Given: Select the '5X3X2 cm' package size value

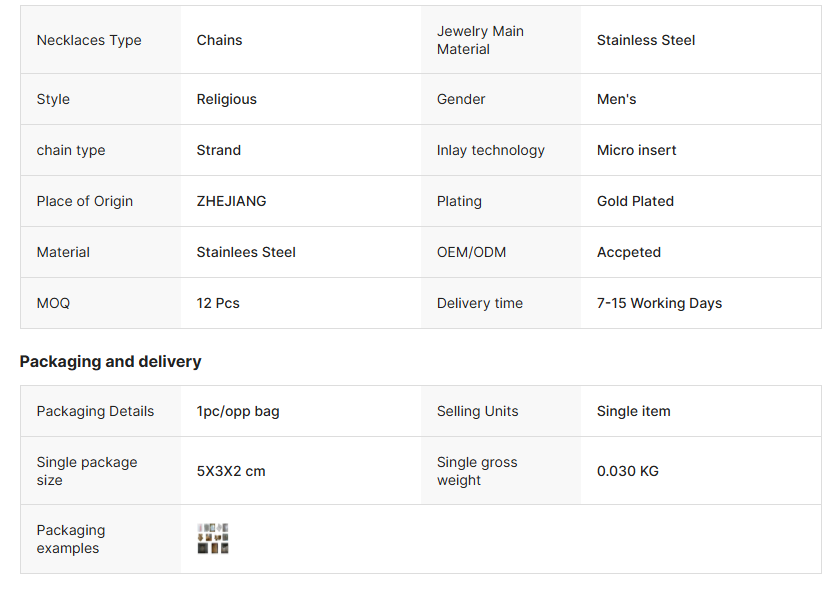Looking at the screenshot, I should tap(231, 471).
